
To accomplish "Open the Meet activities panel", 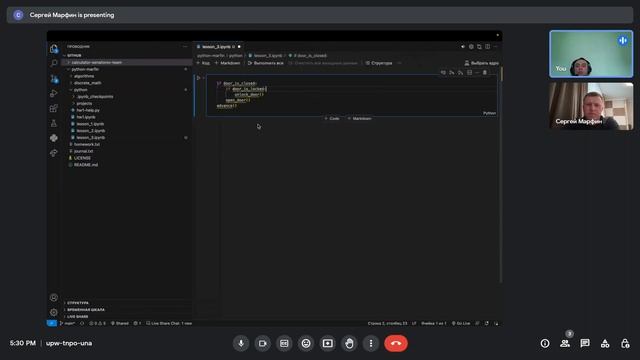I will (x=605, y=343).
